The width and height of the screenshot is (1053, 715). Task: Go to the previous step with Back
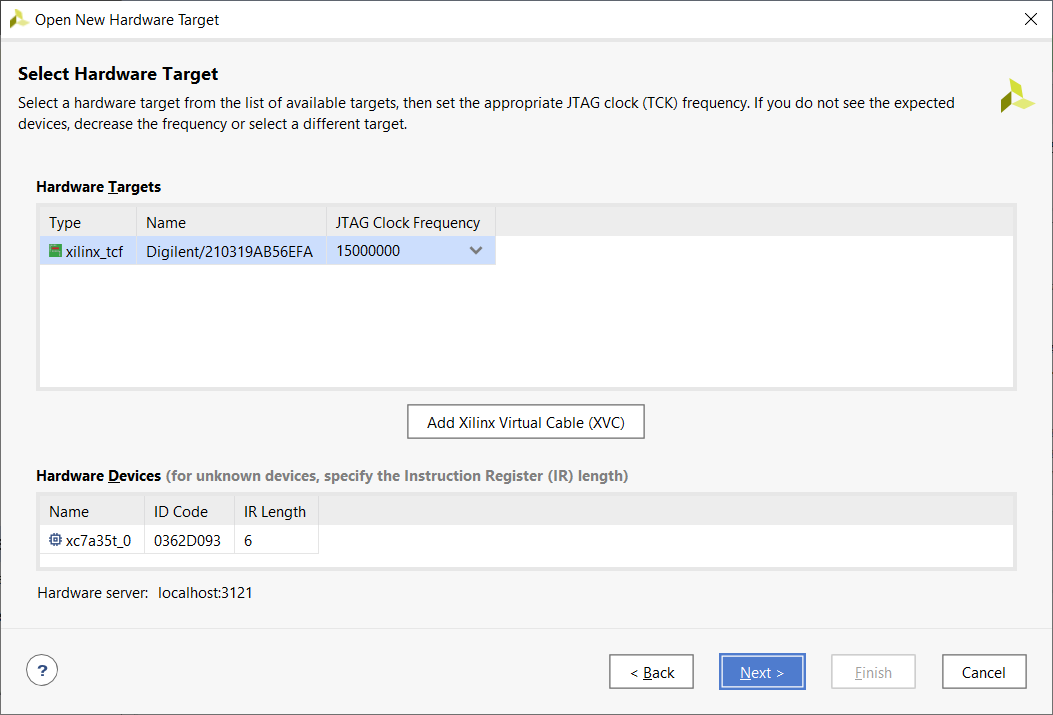point(651,672)
